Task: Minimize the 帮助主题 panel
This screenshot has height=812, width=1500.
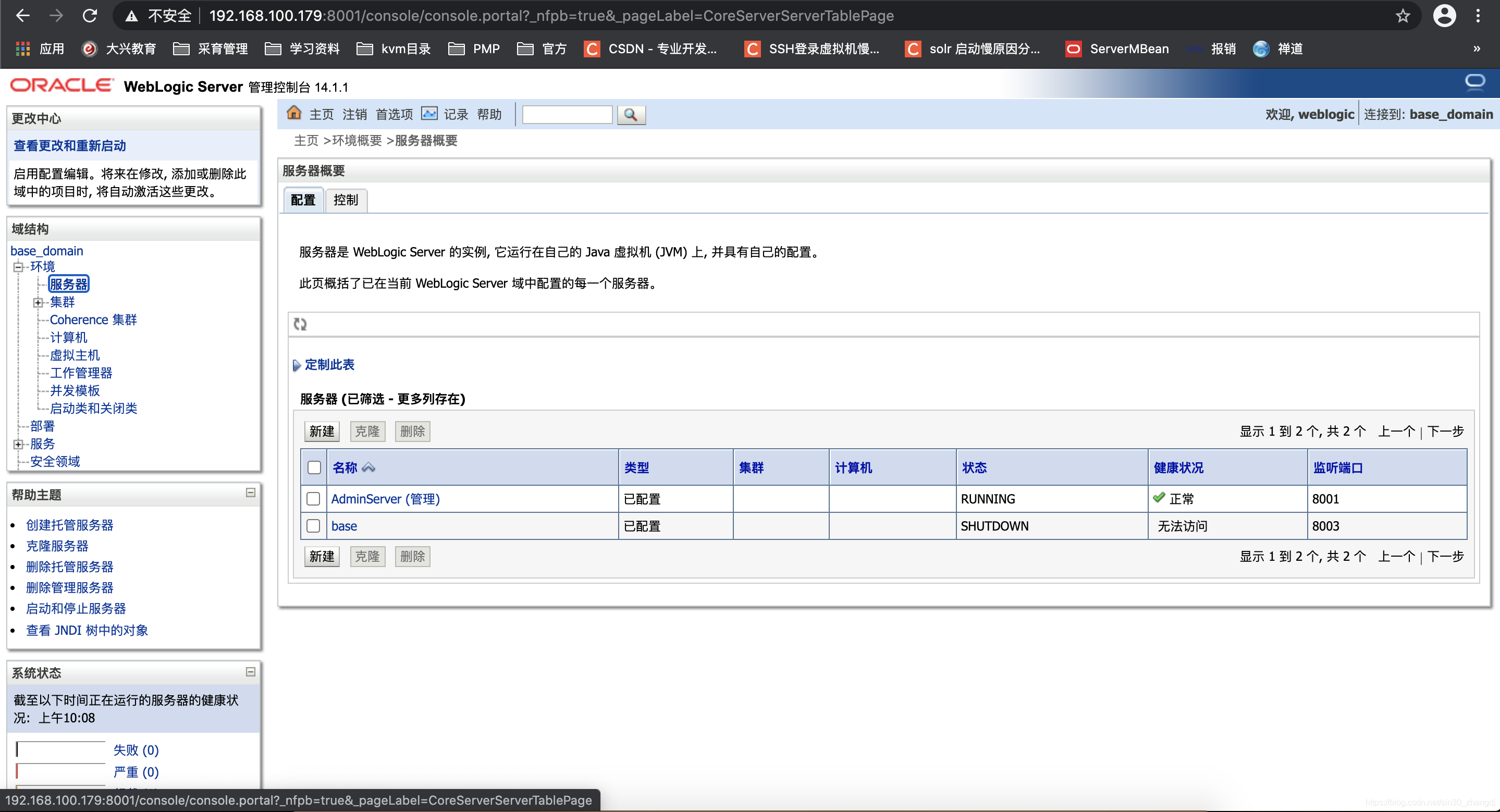Action: coord(250,493)
